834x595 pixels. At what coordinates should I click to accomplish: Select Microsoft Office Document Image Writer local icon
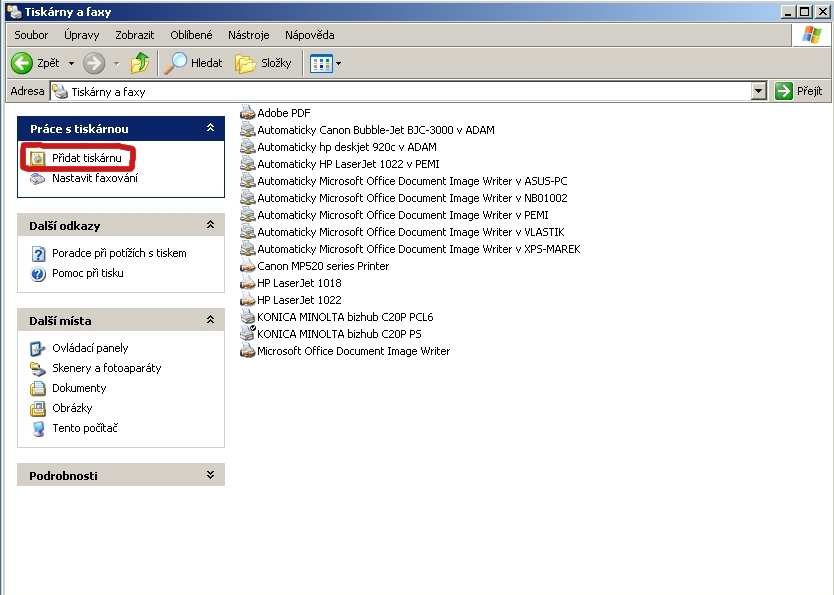point(247,351)
